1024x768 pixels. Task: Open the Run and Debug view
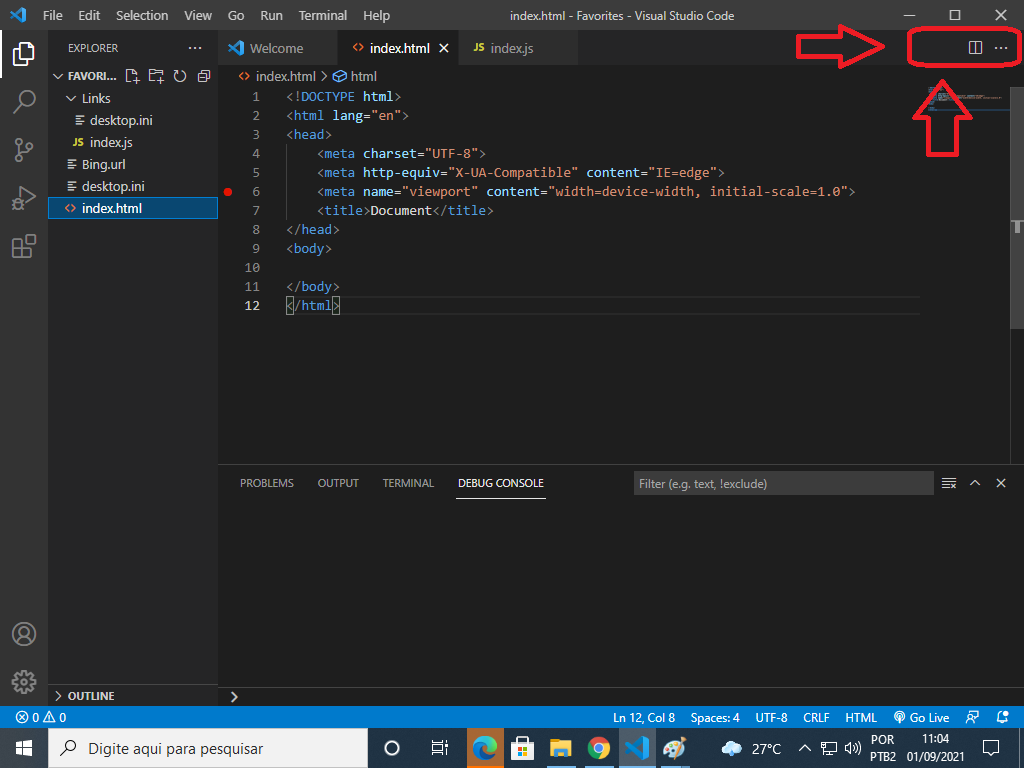pyautogui.click(x=24, y=198)
